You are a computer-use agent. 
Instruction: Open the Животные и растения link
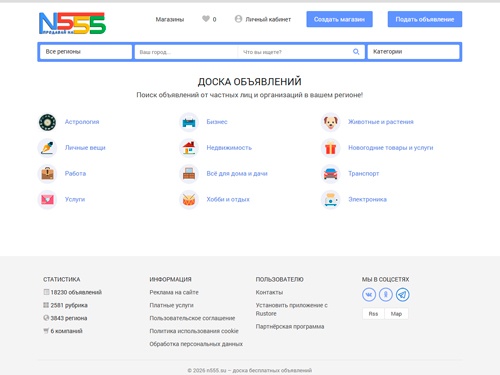[381, 122]
